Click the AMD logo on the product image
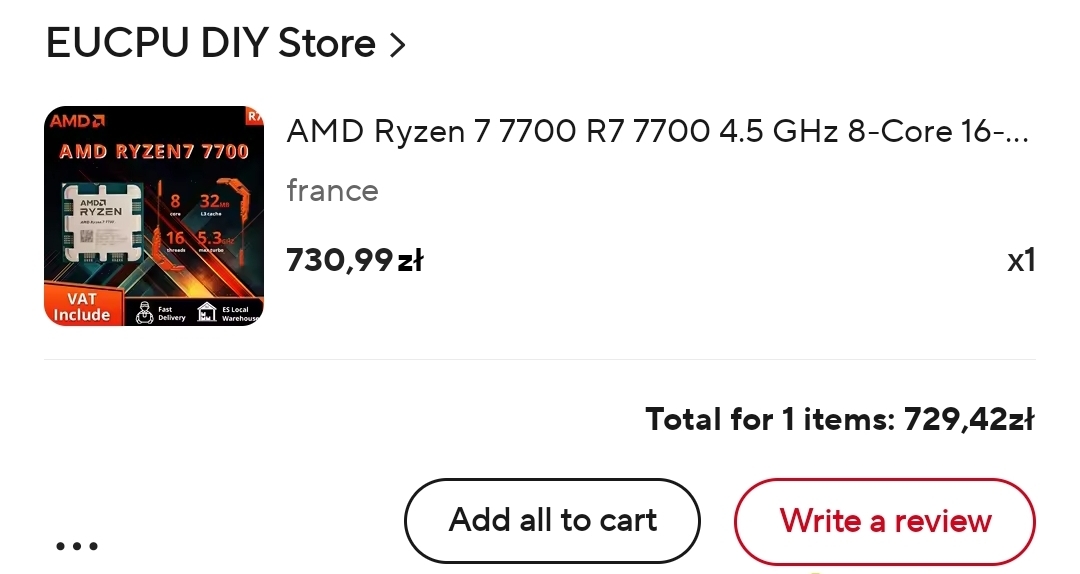 (x=76, y=122)
